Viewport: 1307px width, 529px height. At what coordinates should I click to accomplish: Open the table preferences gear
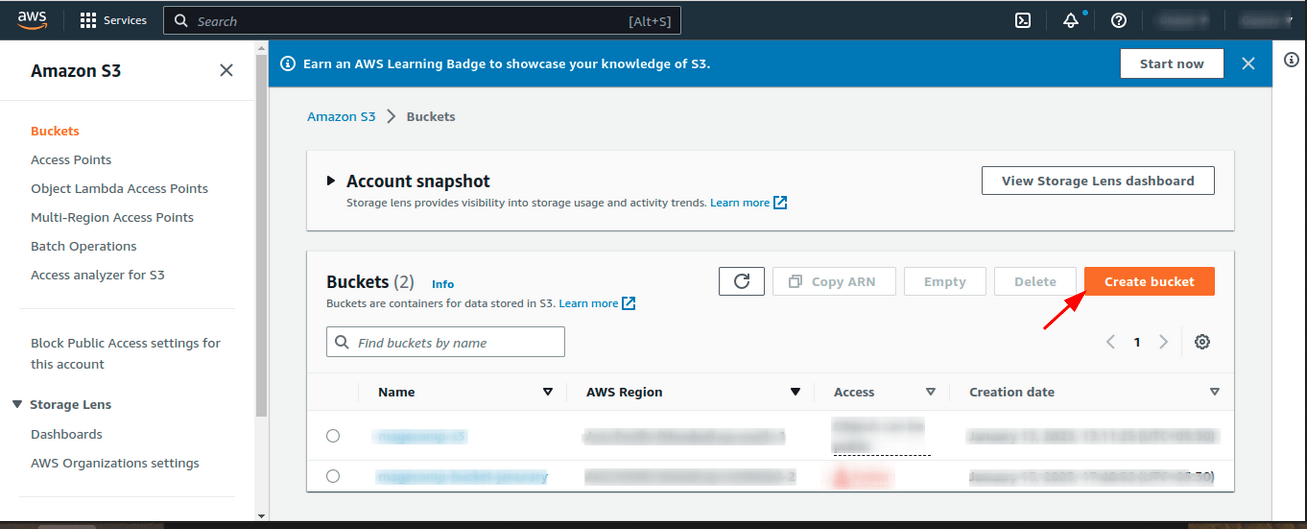pyautogui.click(x=1202, y=342)
